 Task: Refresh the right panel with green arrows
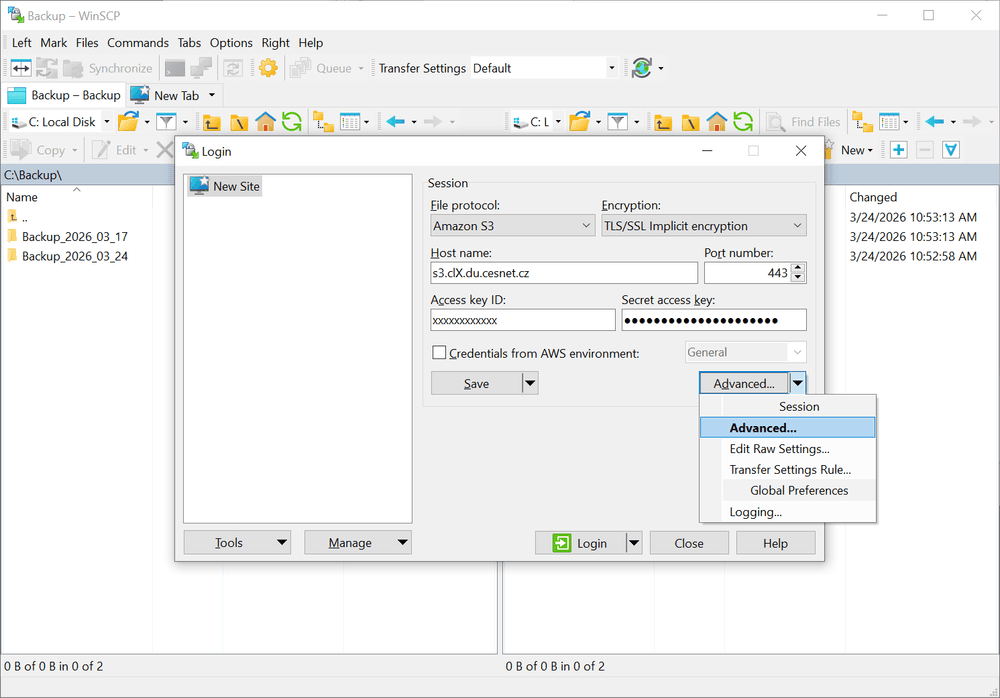[743, 121]
